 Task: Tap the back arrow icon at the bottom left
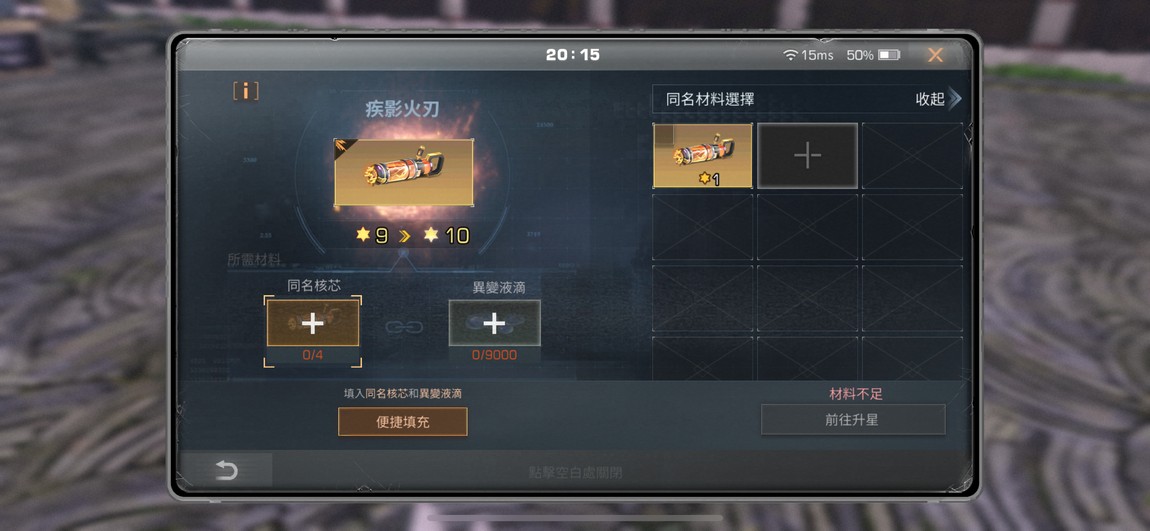[226, 470]
